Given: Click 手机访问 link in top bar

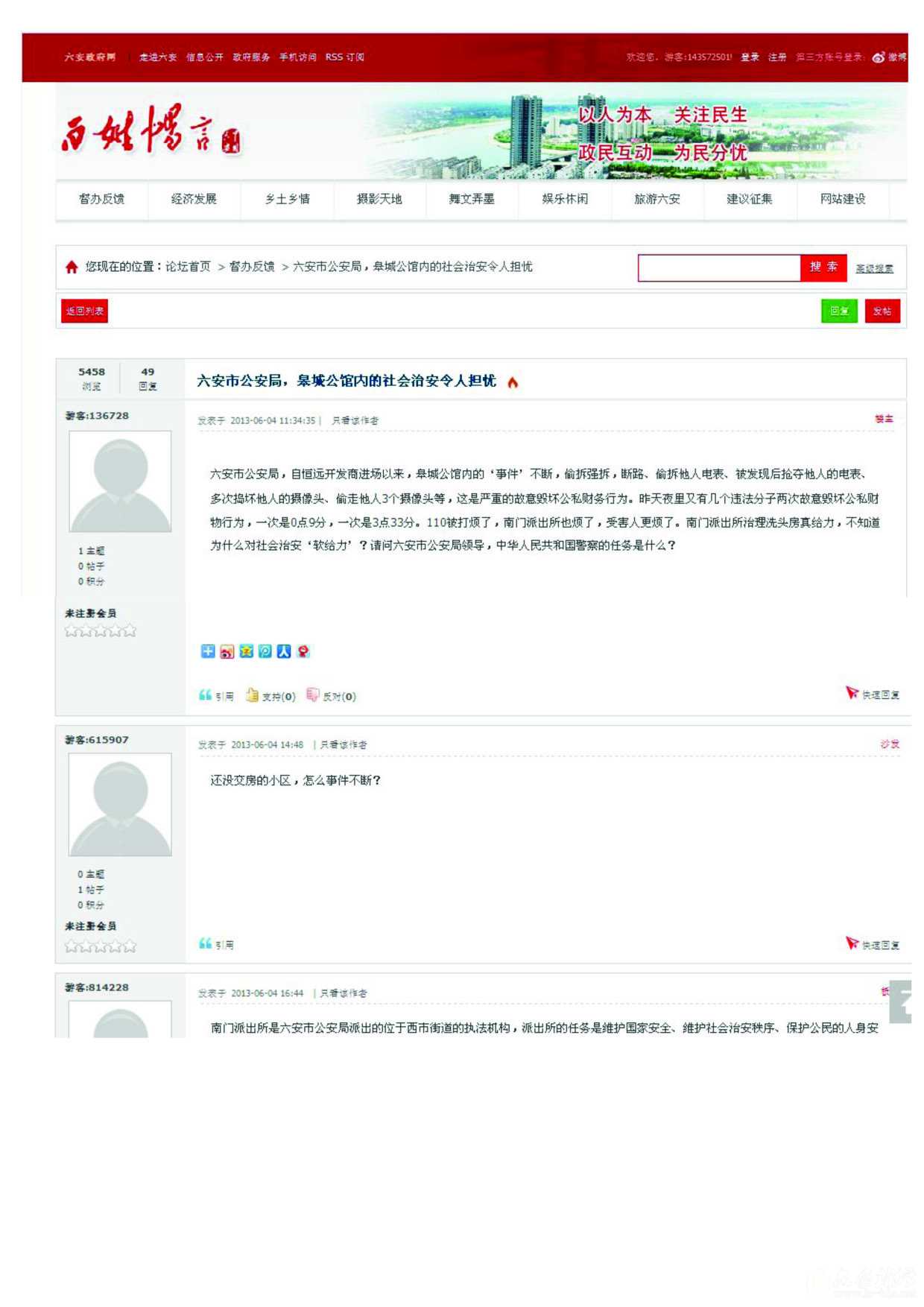Looking at the screenshot, I should tap(298, 57).
